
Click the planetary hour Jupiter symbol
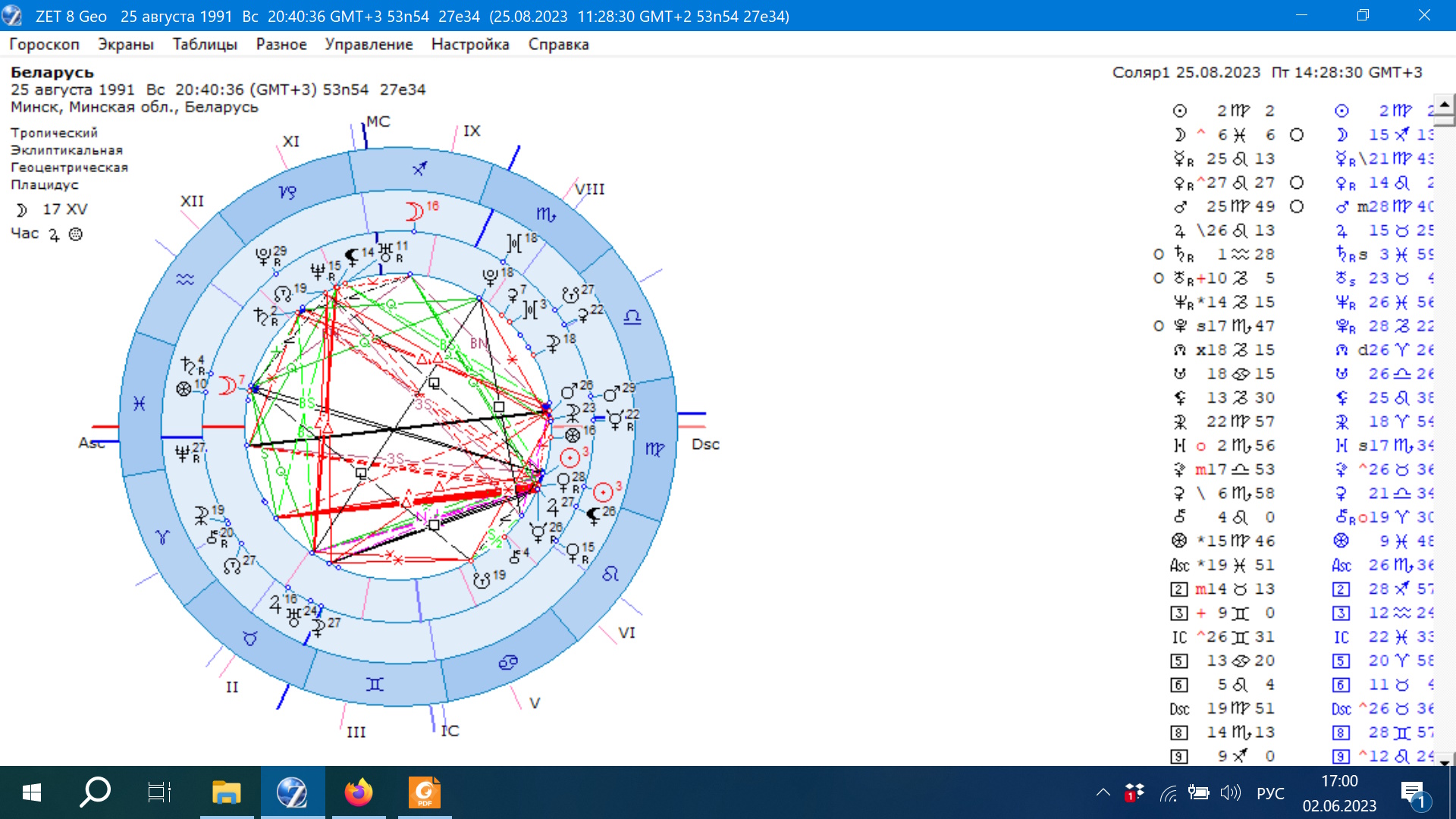[x=54, y=235]
